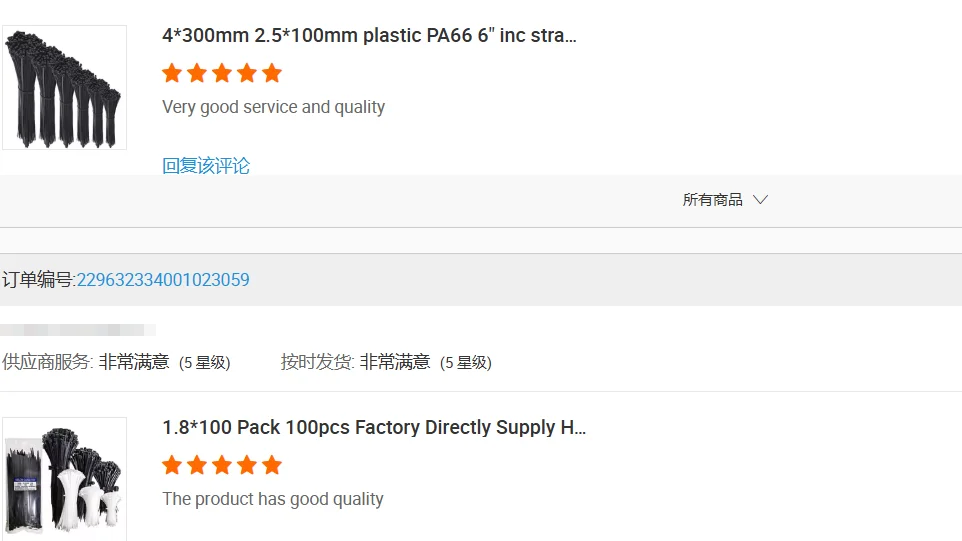This screenshot has width=962, height=541.
Task: Click the first star of the 1.8*100 Pack review
Action: click(172, 465)
